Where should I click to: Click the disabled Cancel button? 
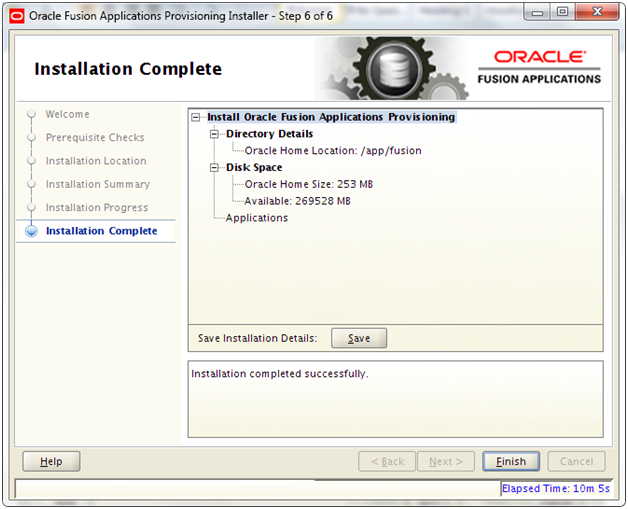pyautogui.click(x=576, y=462)
